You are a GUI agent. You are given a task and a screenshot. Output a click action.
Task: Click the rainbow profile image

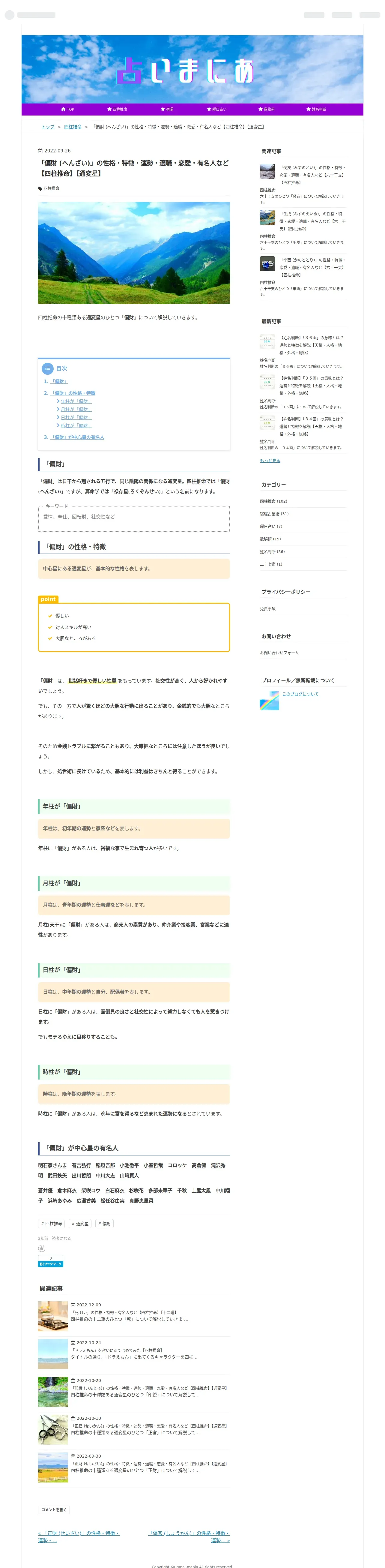(270, 701)
